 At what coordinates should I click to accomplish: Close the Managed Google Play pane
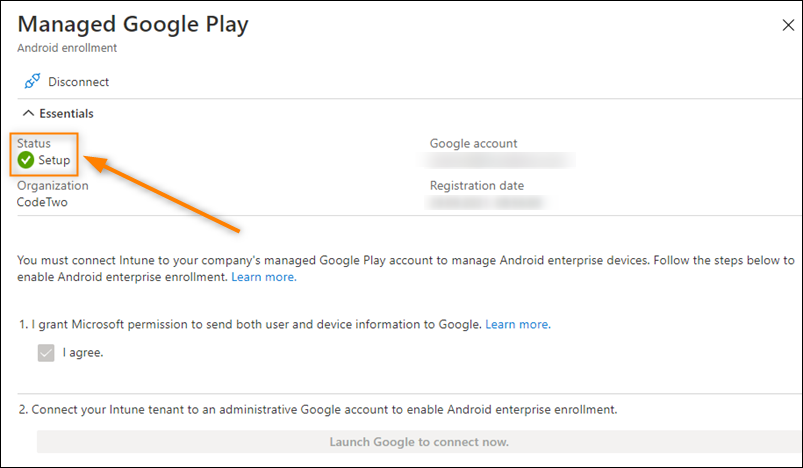[x=788, y=25]
